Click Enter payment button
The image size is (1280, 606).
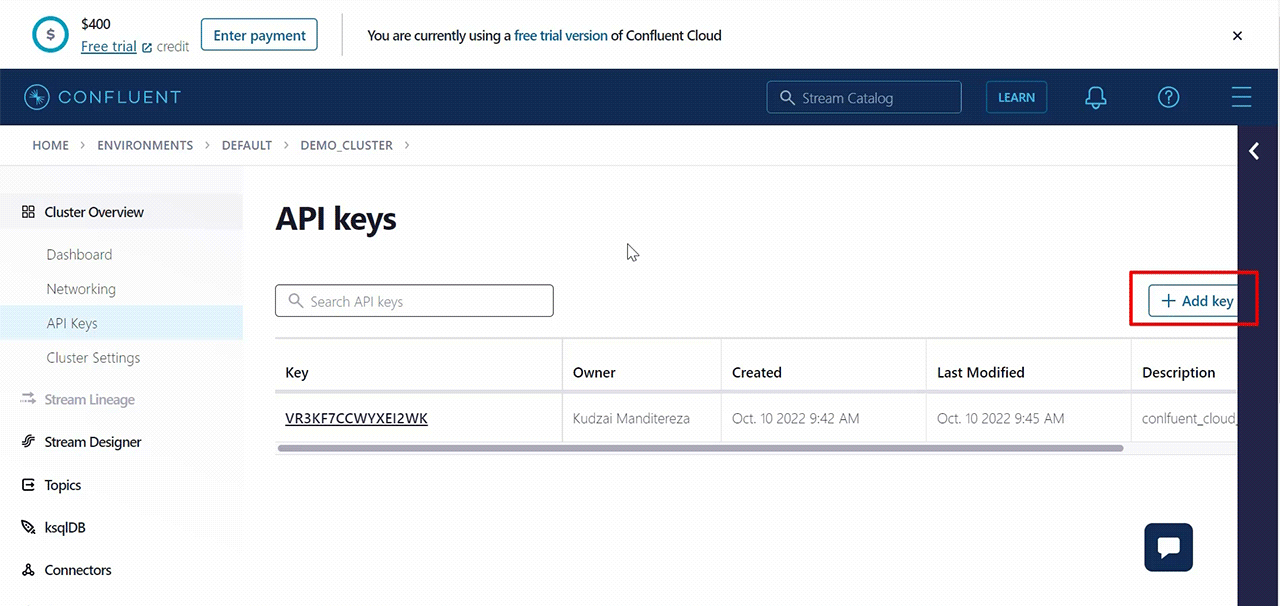[259, 35]
